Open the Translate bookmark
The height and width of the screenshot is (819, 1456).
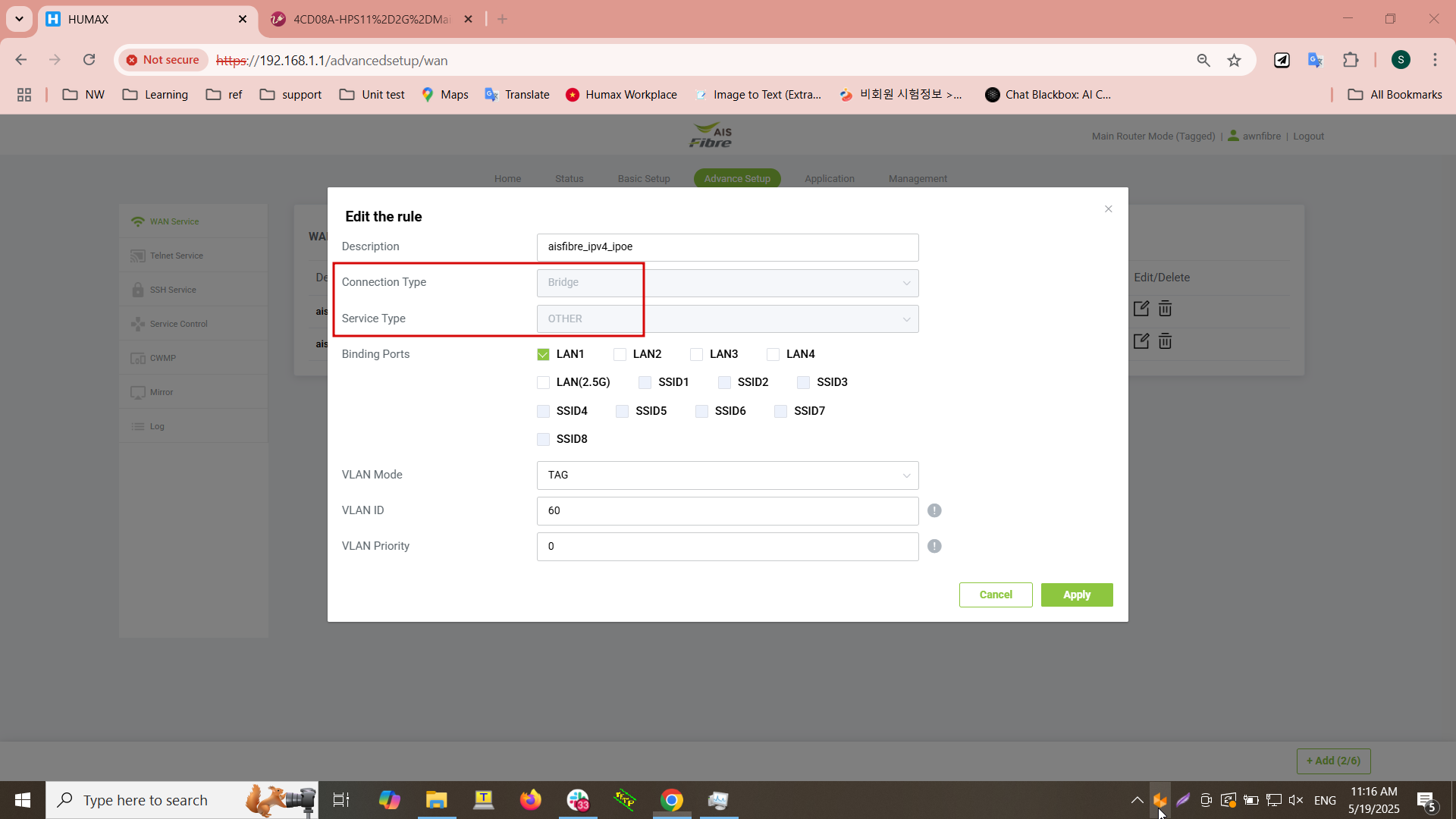pos(517,95)
